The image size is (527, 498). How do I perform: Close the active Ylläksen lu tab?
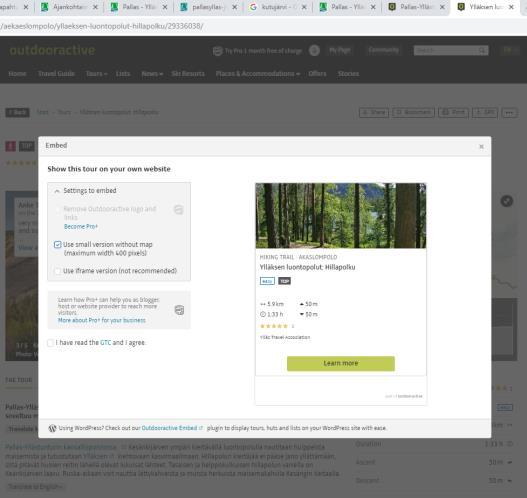[511, 7]
